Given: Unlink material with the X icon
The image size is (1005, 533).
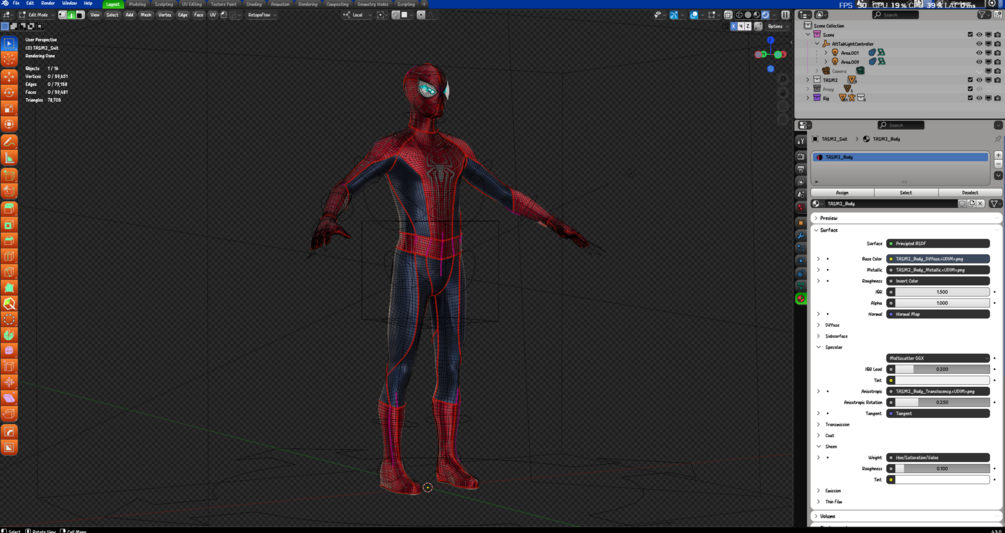Looking at the screenshot, I should [x=980, y=203].
